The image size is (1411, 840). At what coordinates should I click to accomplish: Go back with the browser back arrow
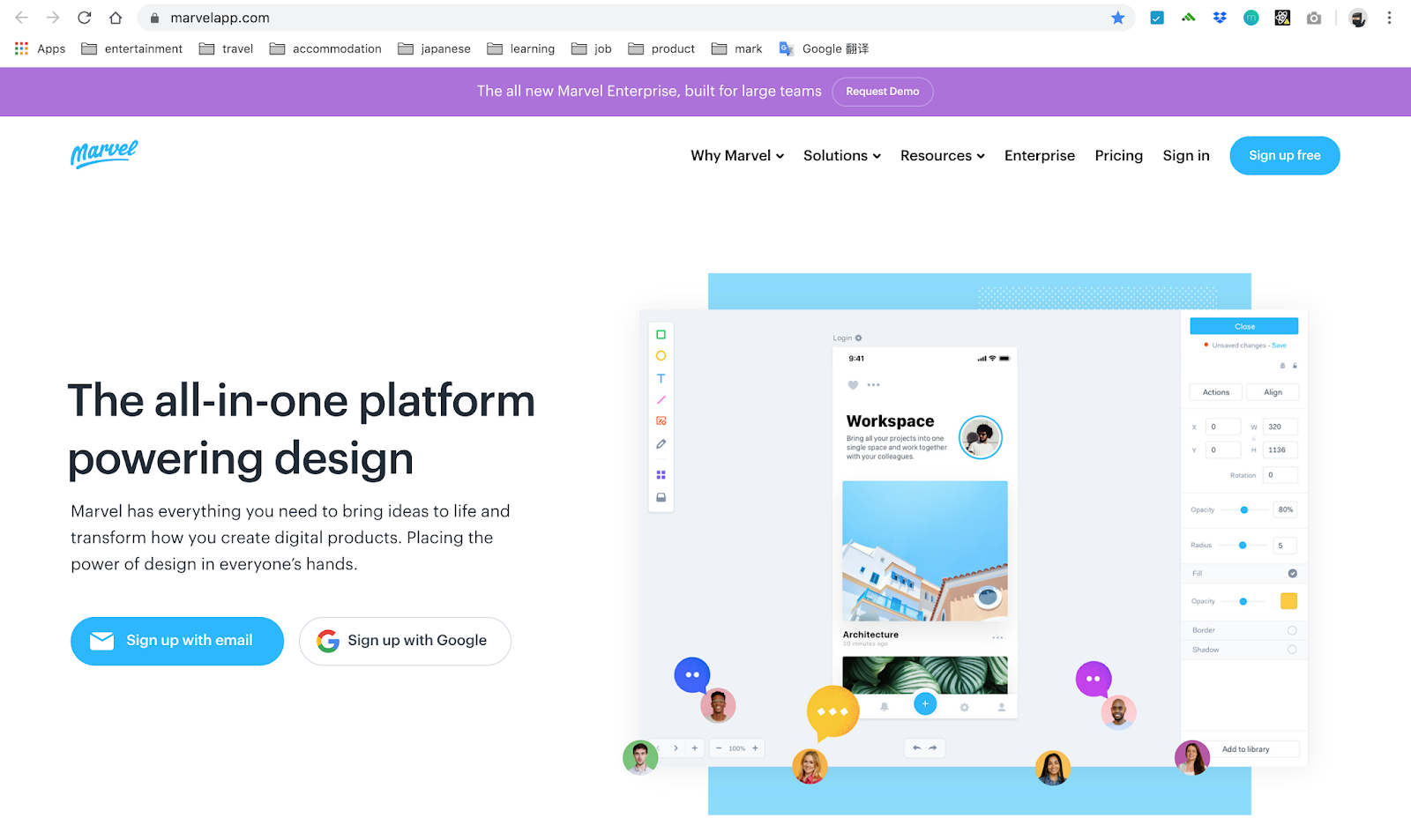tap(21, 18)
